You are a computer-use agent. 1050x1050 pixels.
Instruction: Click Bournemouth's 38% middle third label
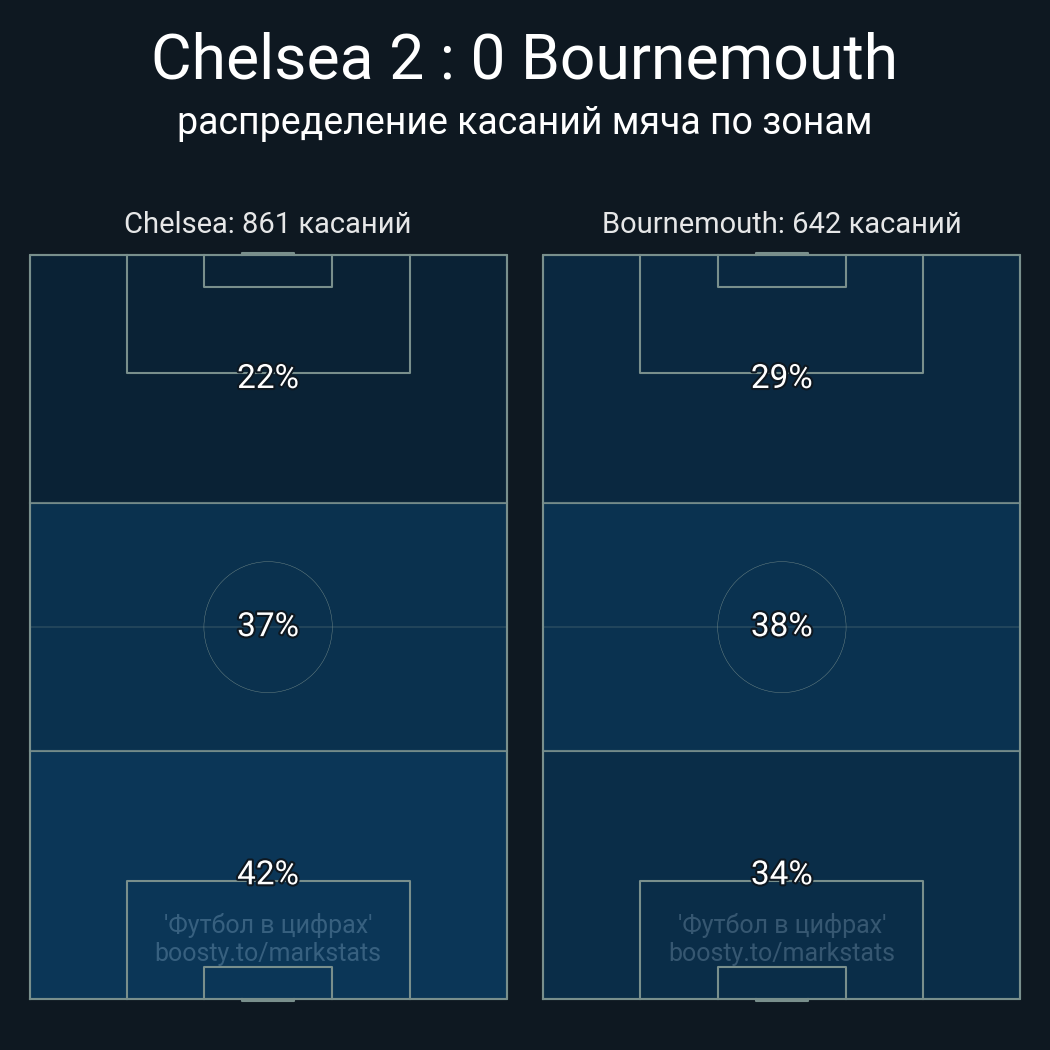click(x=781, y=625)
